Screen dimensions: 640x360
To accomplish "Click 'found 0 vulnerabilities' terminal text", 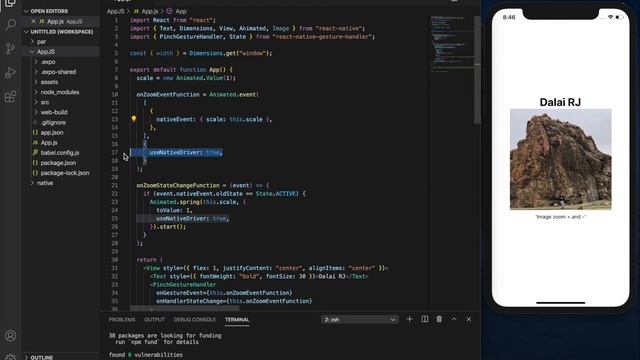I will coord(146,355).
